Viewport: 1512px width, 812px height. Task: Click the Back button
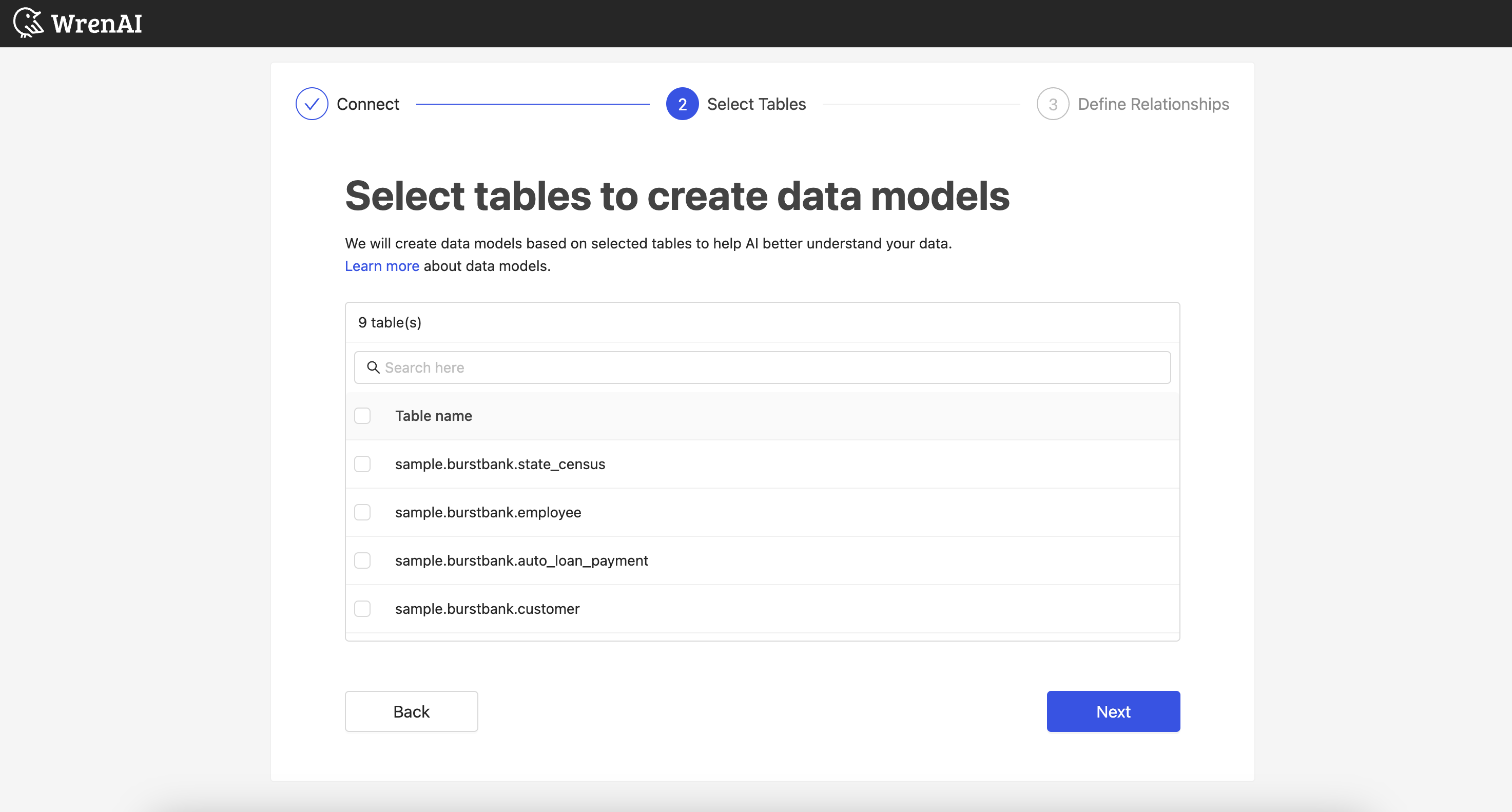click(x=411, y=711)
